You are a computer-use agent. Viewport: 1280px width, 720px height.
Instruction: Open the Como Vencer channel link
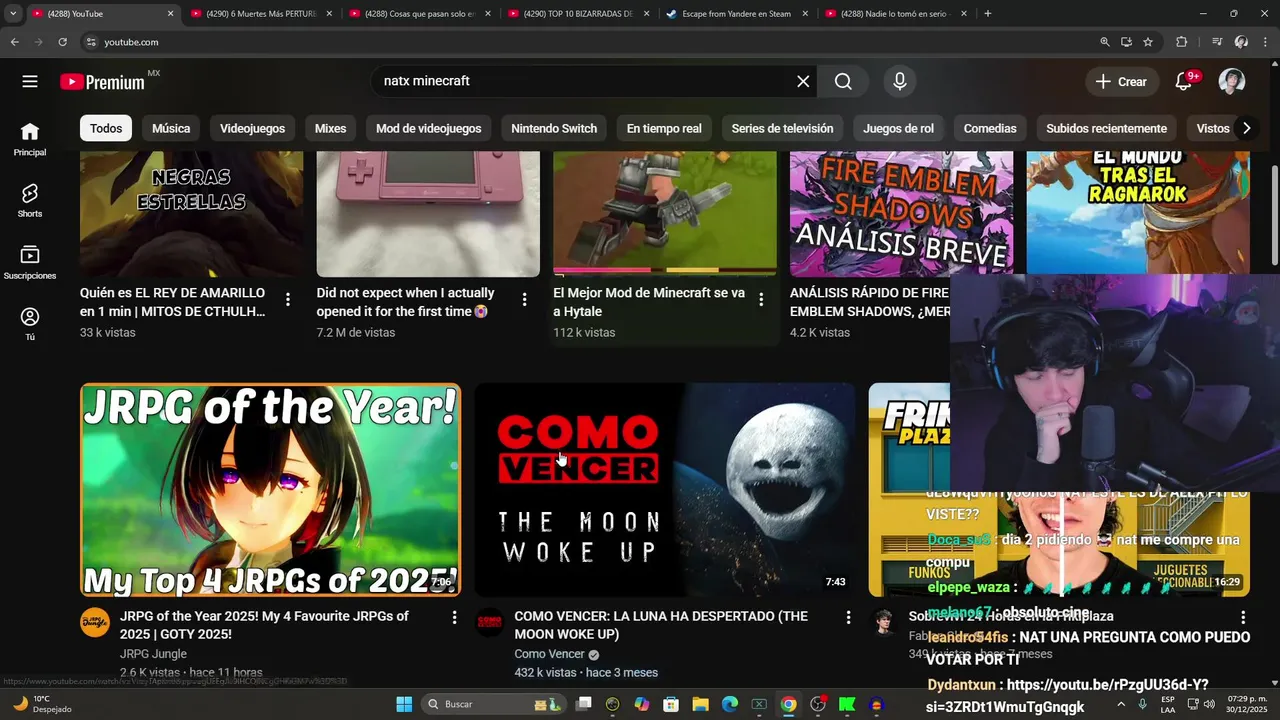[x=549, y=654]
